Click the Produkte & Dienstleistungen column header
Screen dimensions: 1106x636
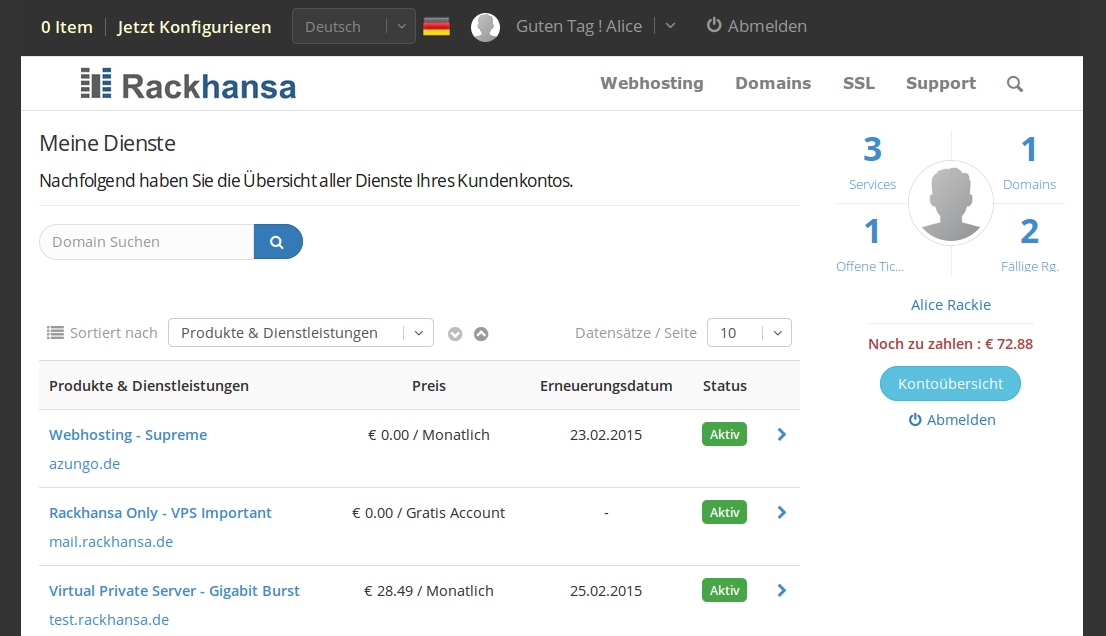[x=149, y=386]
